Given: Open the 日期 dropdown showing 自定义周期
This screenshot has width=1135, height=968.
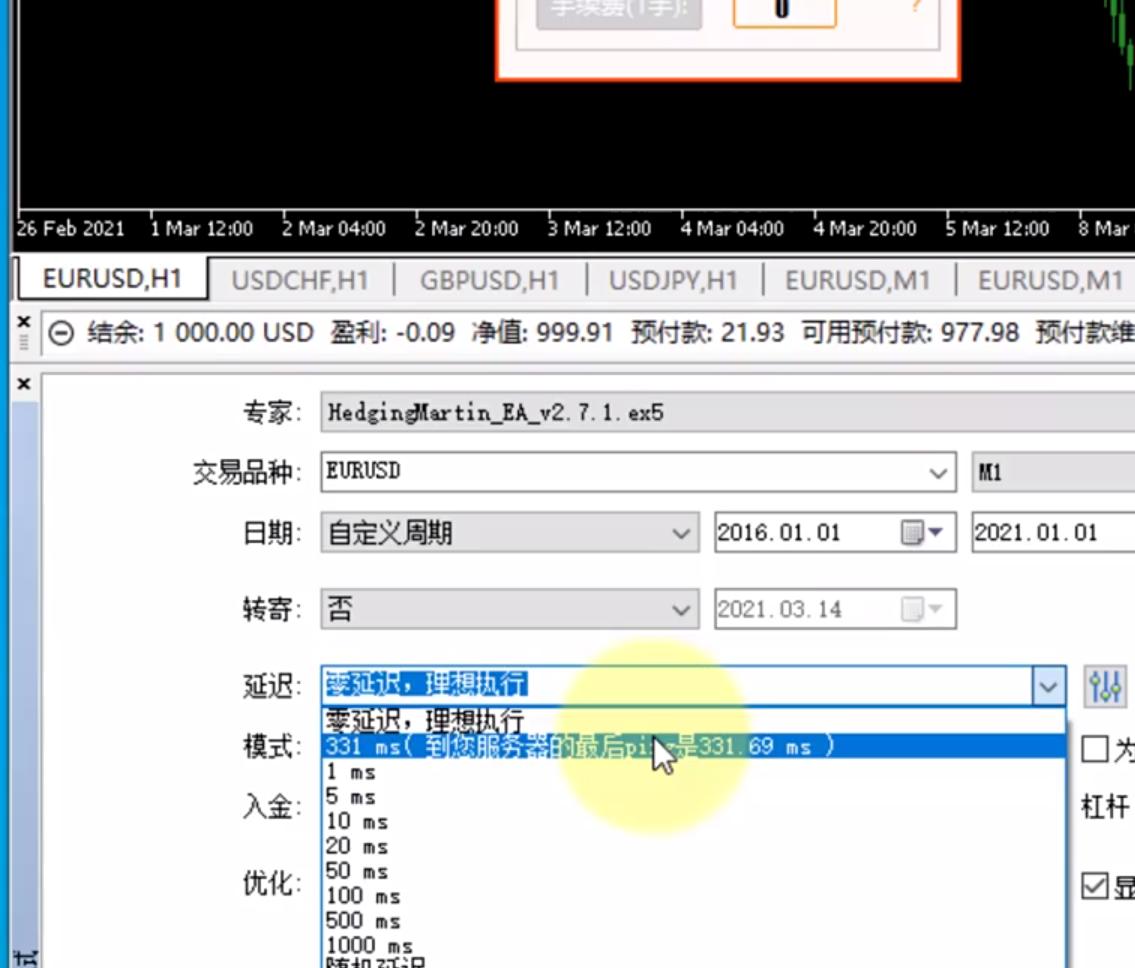Looking at the screenshot, I should click(x=684, y=532).
